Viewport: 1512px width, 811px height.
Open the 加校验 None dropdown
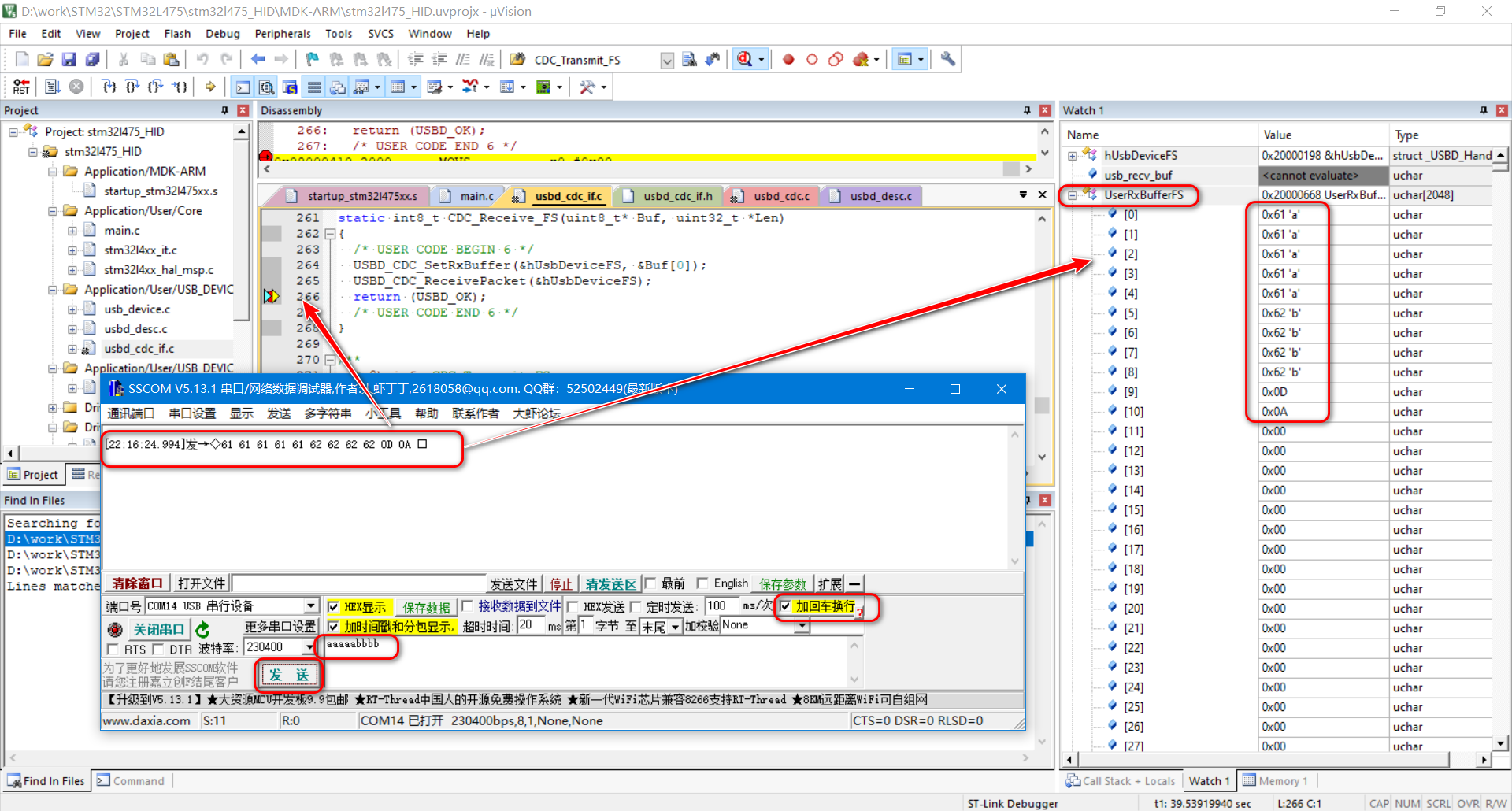(x=802, y=625)
